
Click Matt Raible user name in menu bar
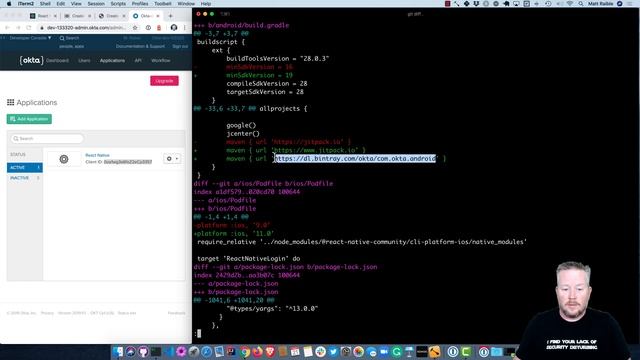click(600, 4)
